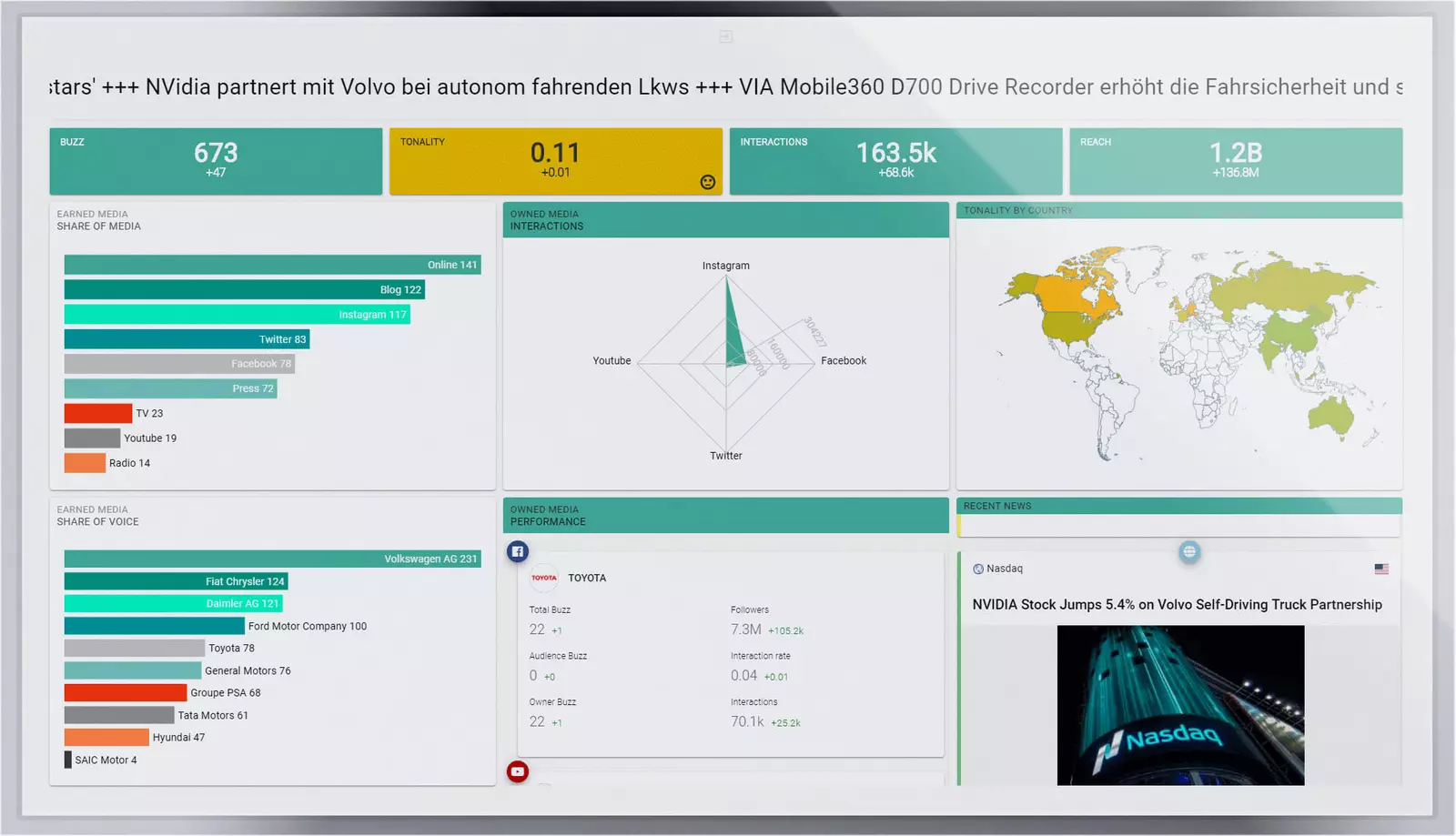Click the Owned Media Performance panel header
This screenshot has width=1456, height=836.
(x=726, y=516)
